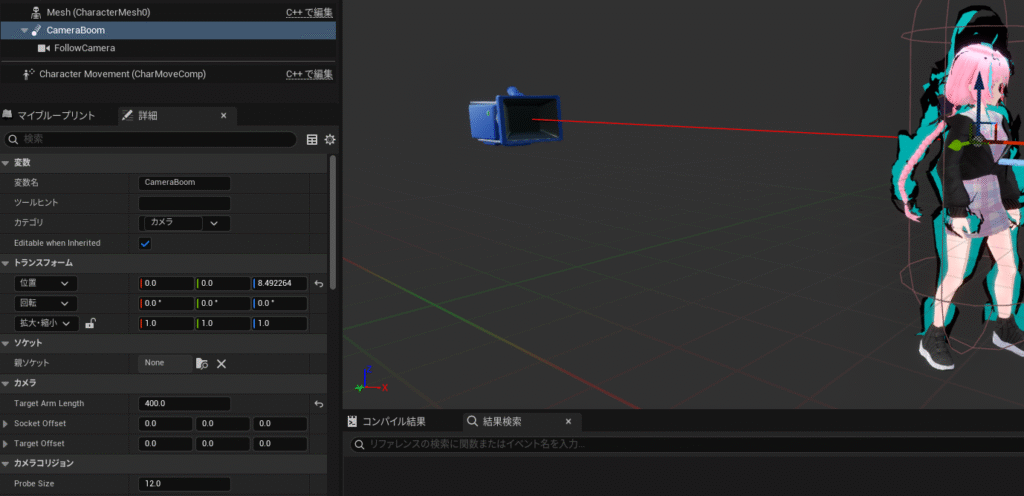
Task: Click the rotation X value field
Action: (x=167, y=303)
